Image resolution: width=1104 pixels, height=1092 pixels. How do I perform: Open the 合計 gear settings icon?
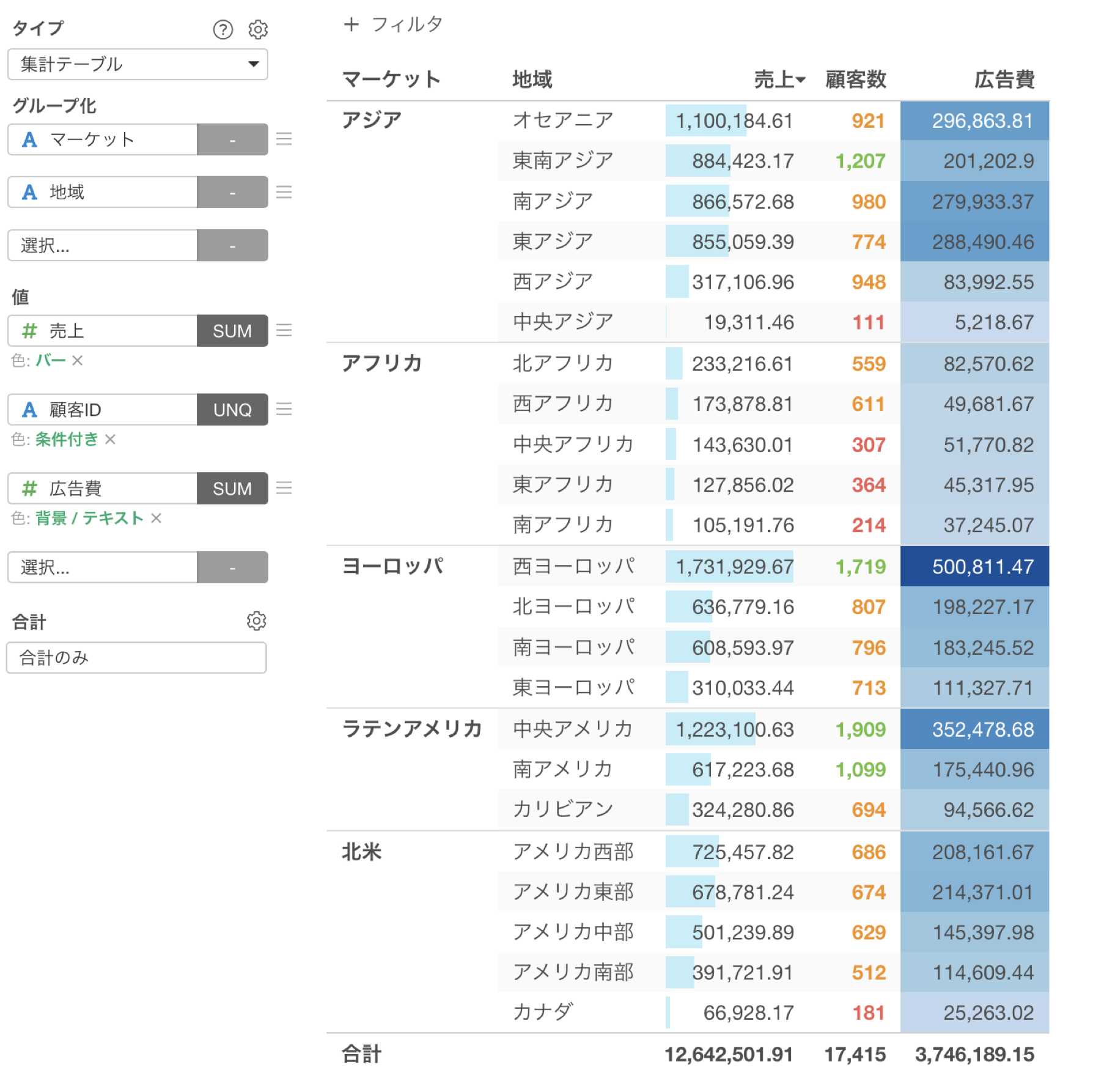pos(256,621)
